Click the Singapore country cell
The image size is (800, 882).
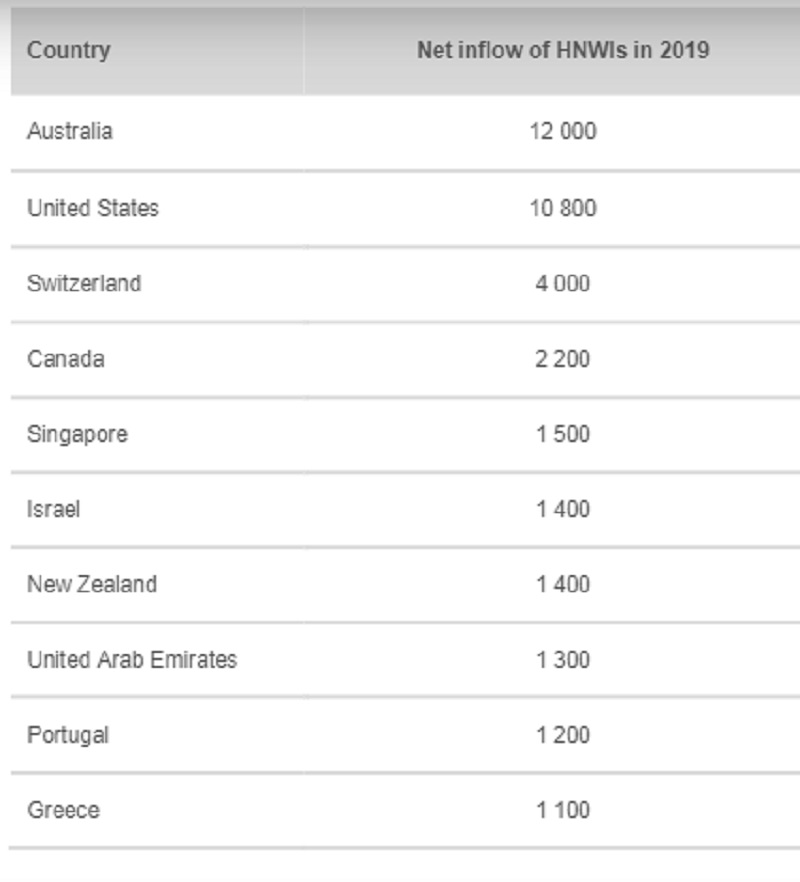[x=78, y=434]
